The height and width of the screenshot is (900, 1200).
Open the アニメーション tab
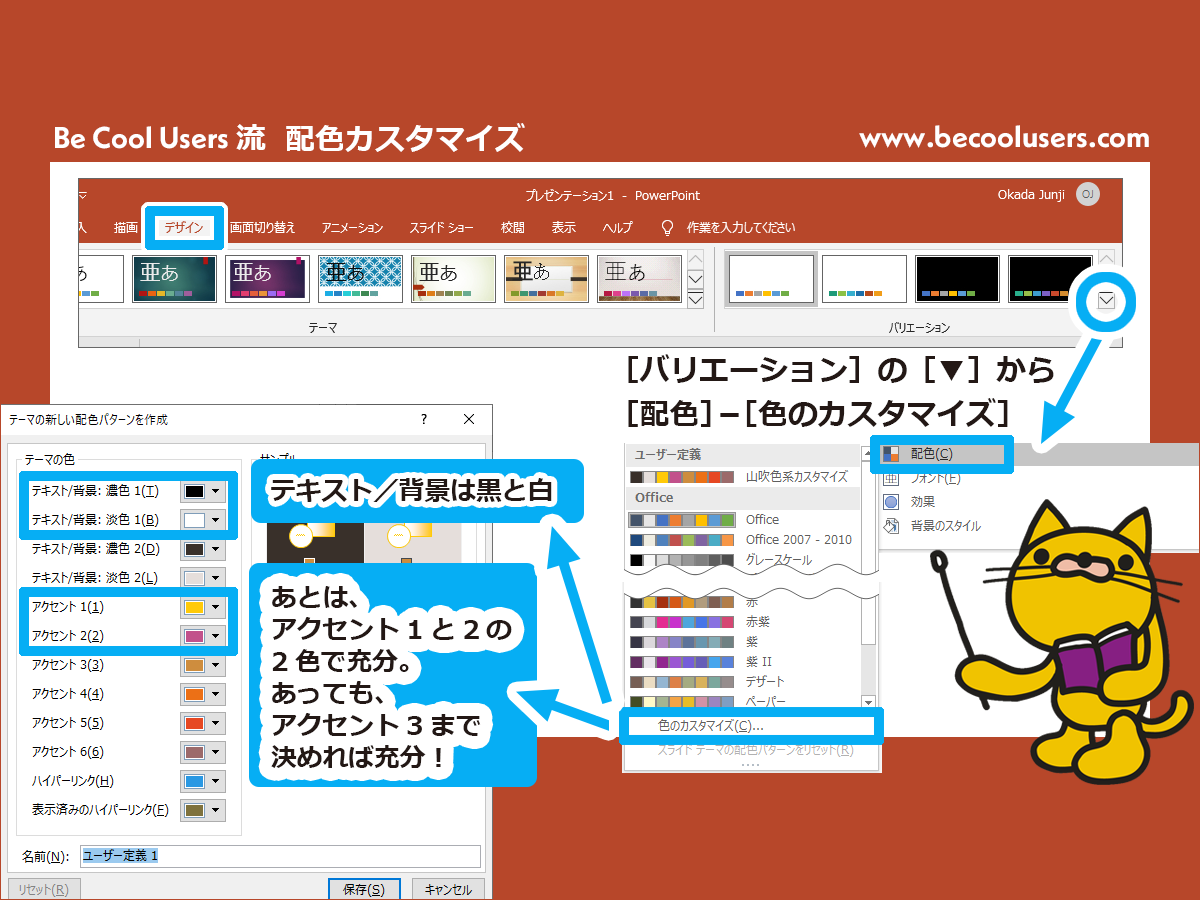[x=352, y=228]
